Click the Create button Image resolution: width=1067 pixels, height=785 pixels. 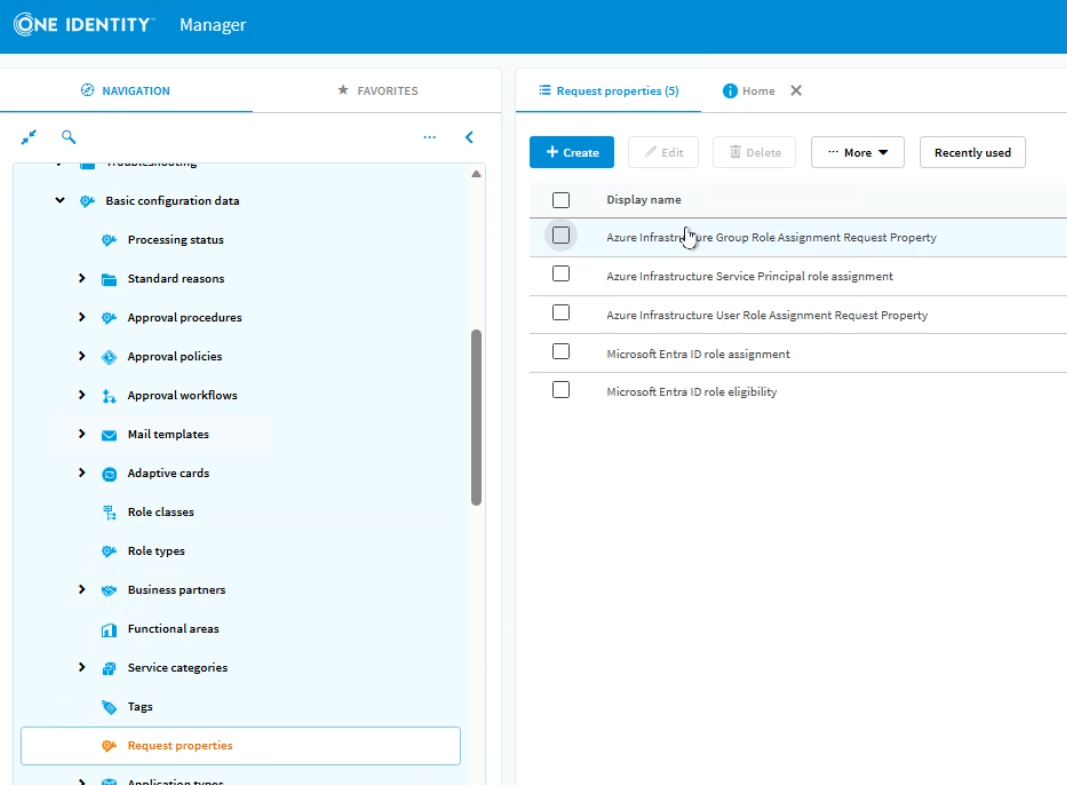pyautogui.click(x=572, y=152)
